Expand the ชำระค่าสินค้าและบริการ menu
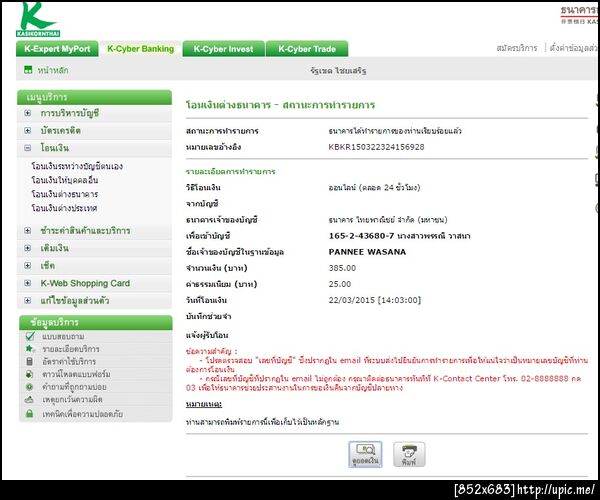Screen dimensions: 600x500 tap(28, 230)
